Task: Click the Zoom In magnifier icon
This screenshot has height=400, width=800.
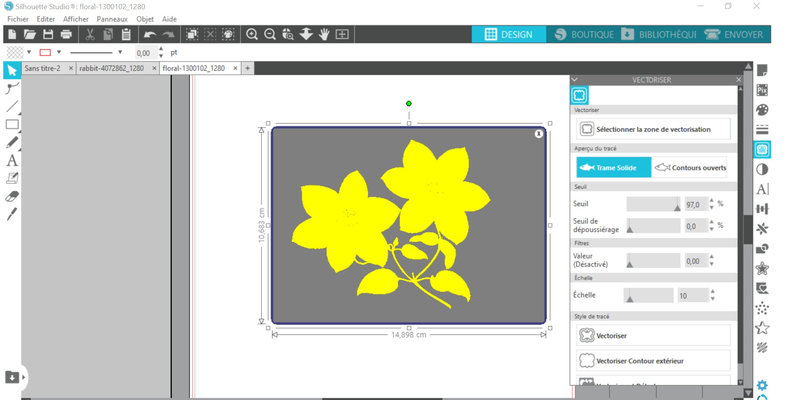Action: tap(253, 34)
